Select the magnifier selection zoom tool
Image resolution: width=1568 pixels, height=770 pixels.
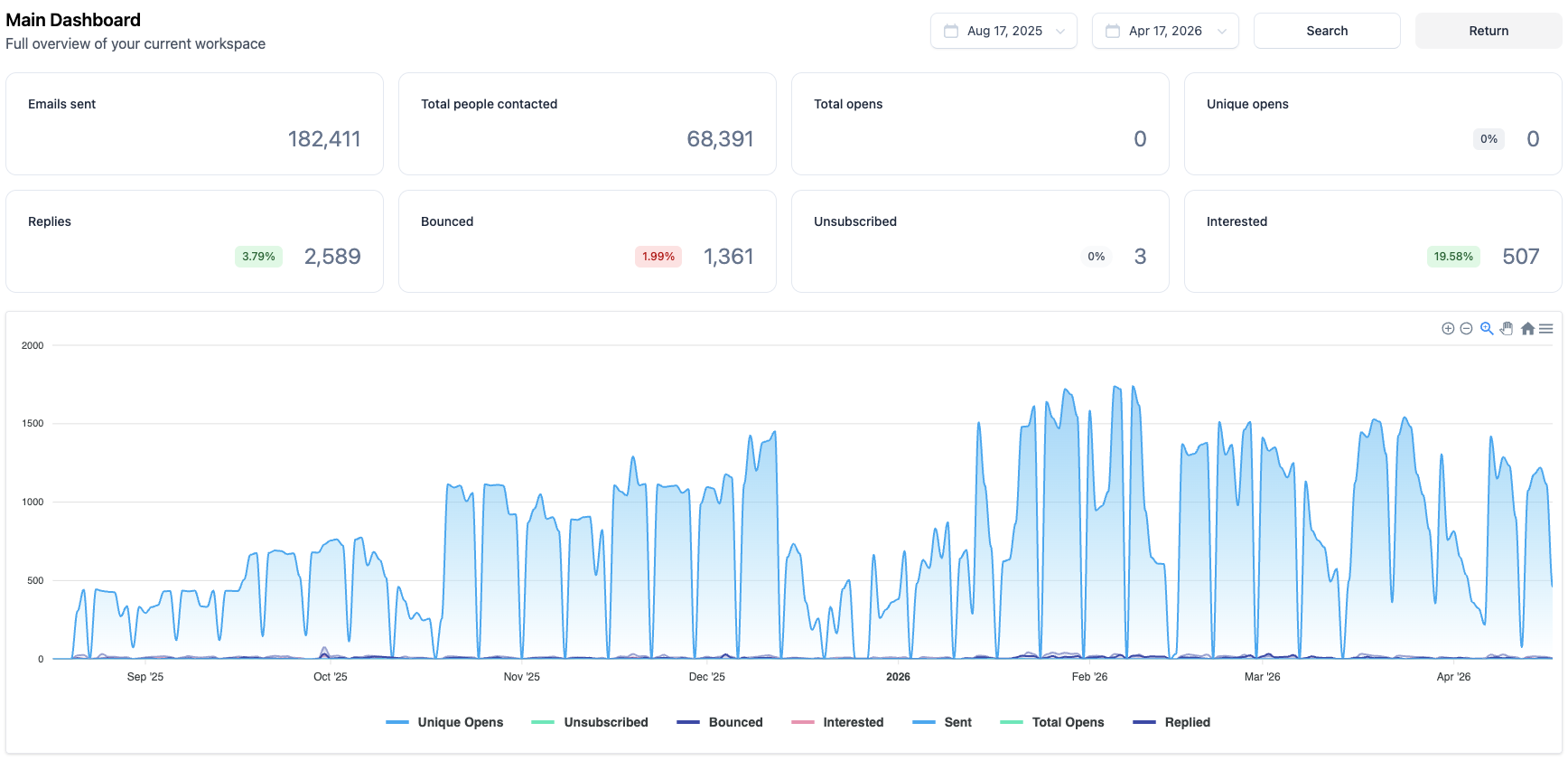[x=1487, y=329]
